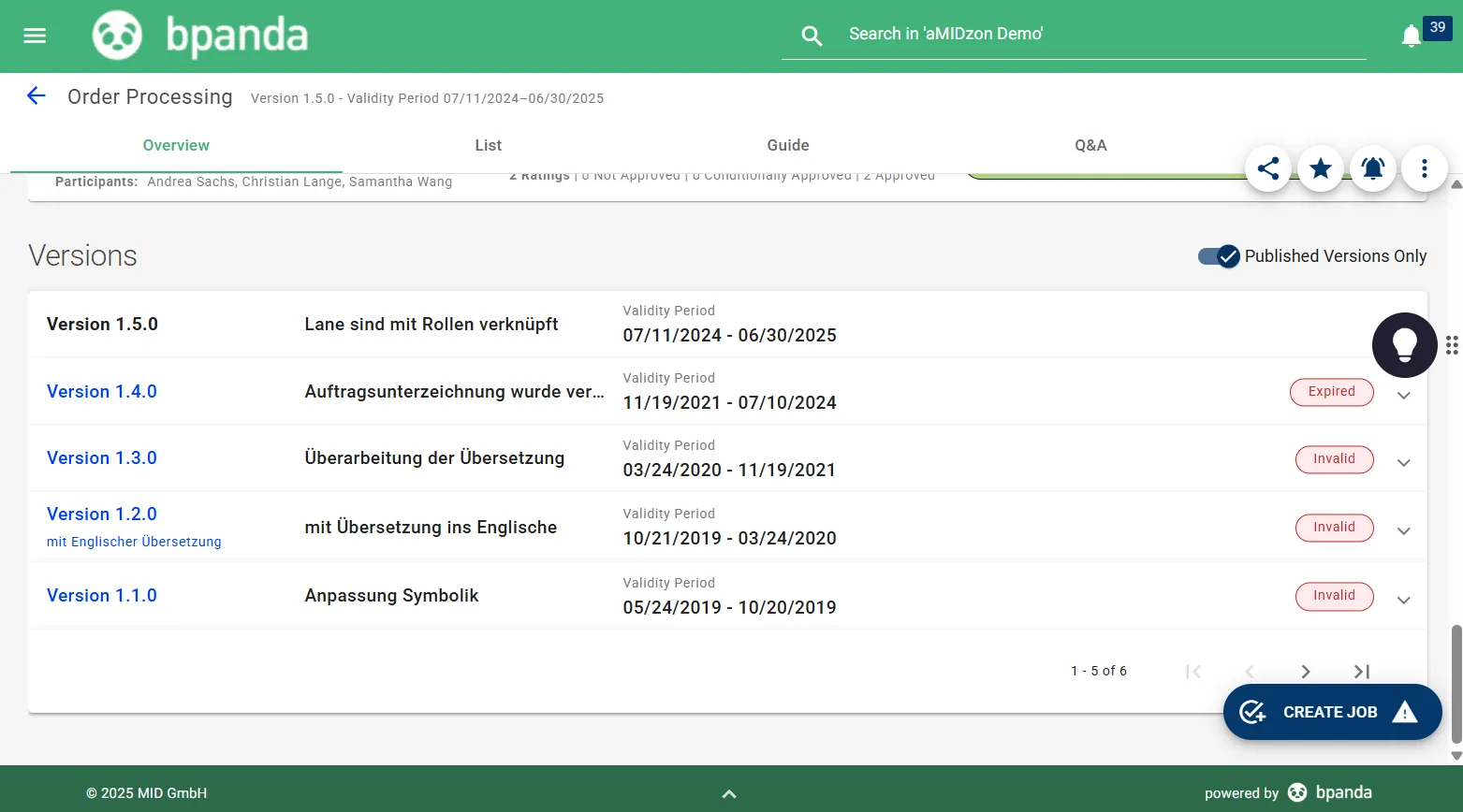The image size is (1463, 812).
Task: Click the search magnifier icon
Action: coord(812,36)
